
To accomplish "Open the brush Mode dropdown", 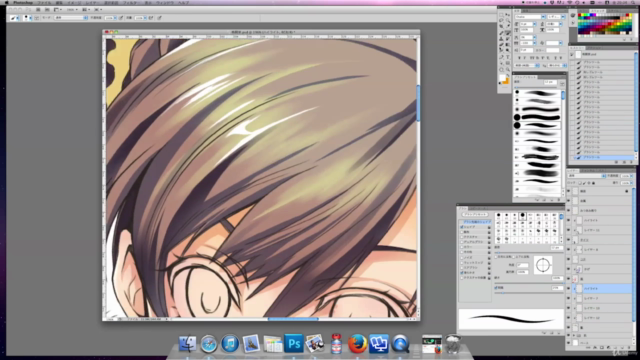I will coord(71,18).
